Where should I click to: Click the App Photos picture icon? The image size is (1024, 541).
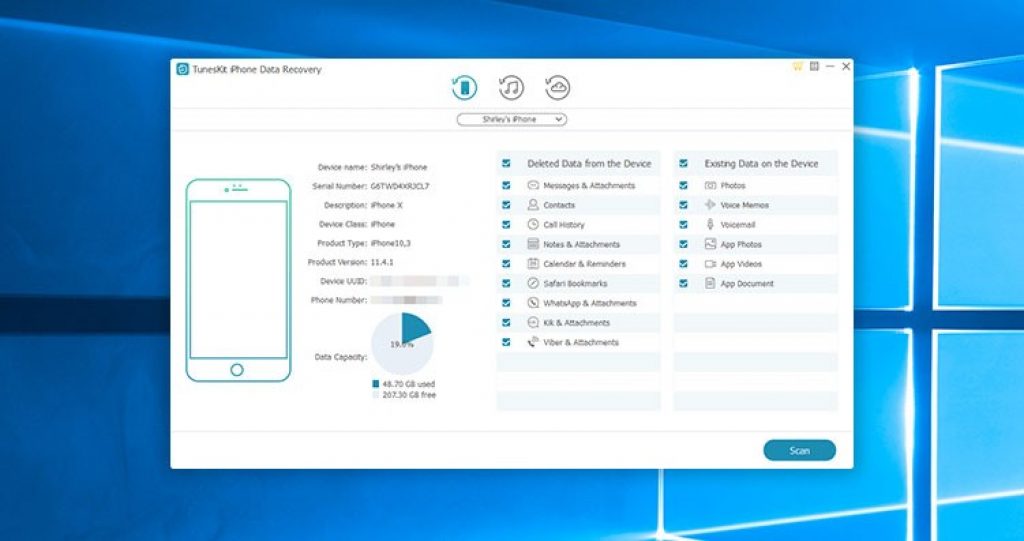[710, 244]
